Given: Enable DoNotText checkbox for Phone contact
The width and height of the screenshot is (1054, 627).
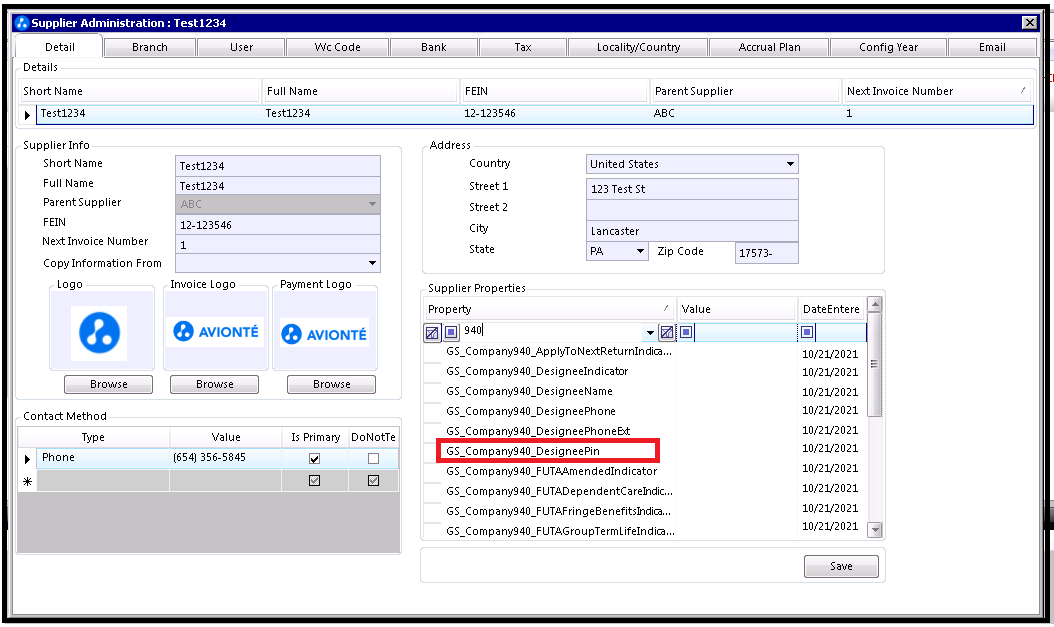Looking at the screenshot, I should coord(373,458).
